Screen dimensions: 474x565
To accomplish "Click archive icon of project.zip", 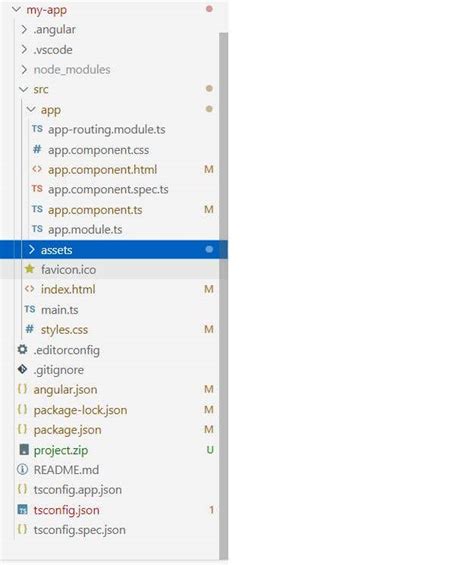I will pyautogui.click(x=24, y=449).
